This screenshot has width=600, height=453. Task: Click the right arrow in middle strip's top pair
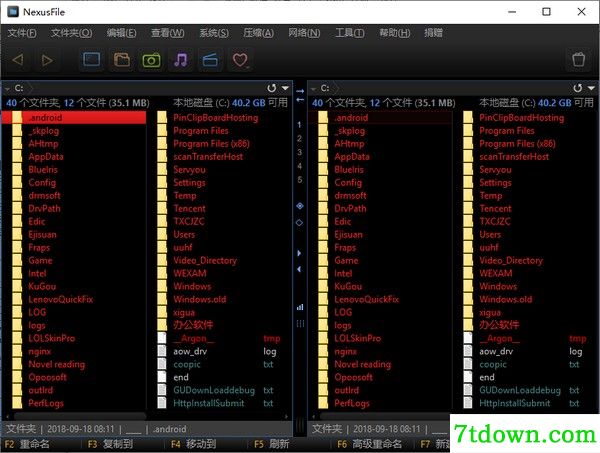(x=300, y=91)
